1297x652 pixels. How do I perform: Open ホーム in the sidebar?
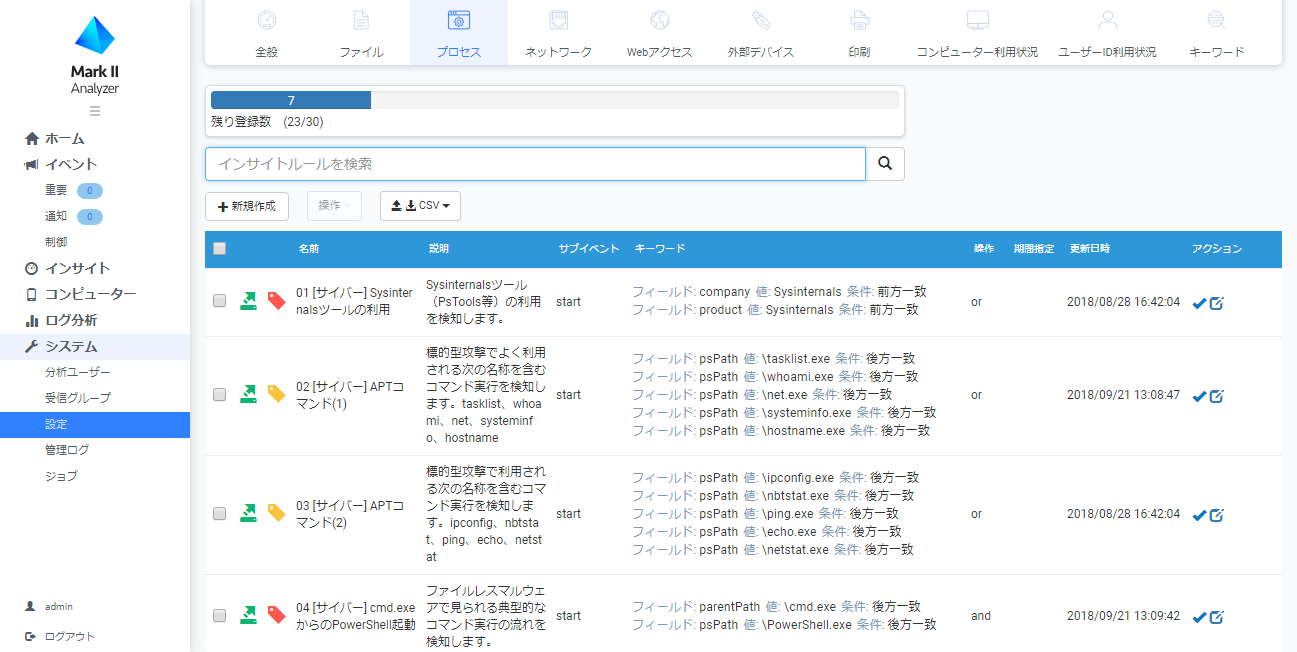[x=64, y=138]
